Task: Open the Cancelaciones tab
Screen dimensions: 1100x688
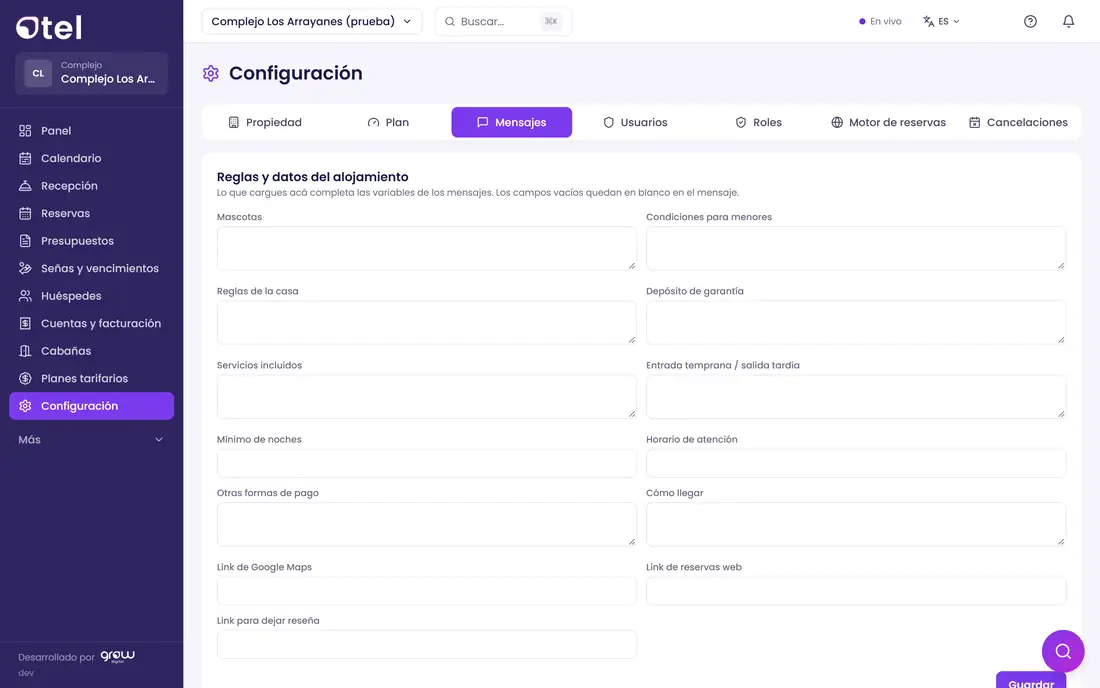Action: click(x=1018, y=122)
